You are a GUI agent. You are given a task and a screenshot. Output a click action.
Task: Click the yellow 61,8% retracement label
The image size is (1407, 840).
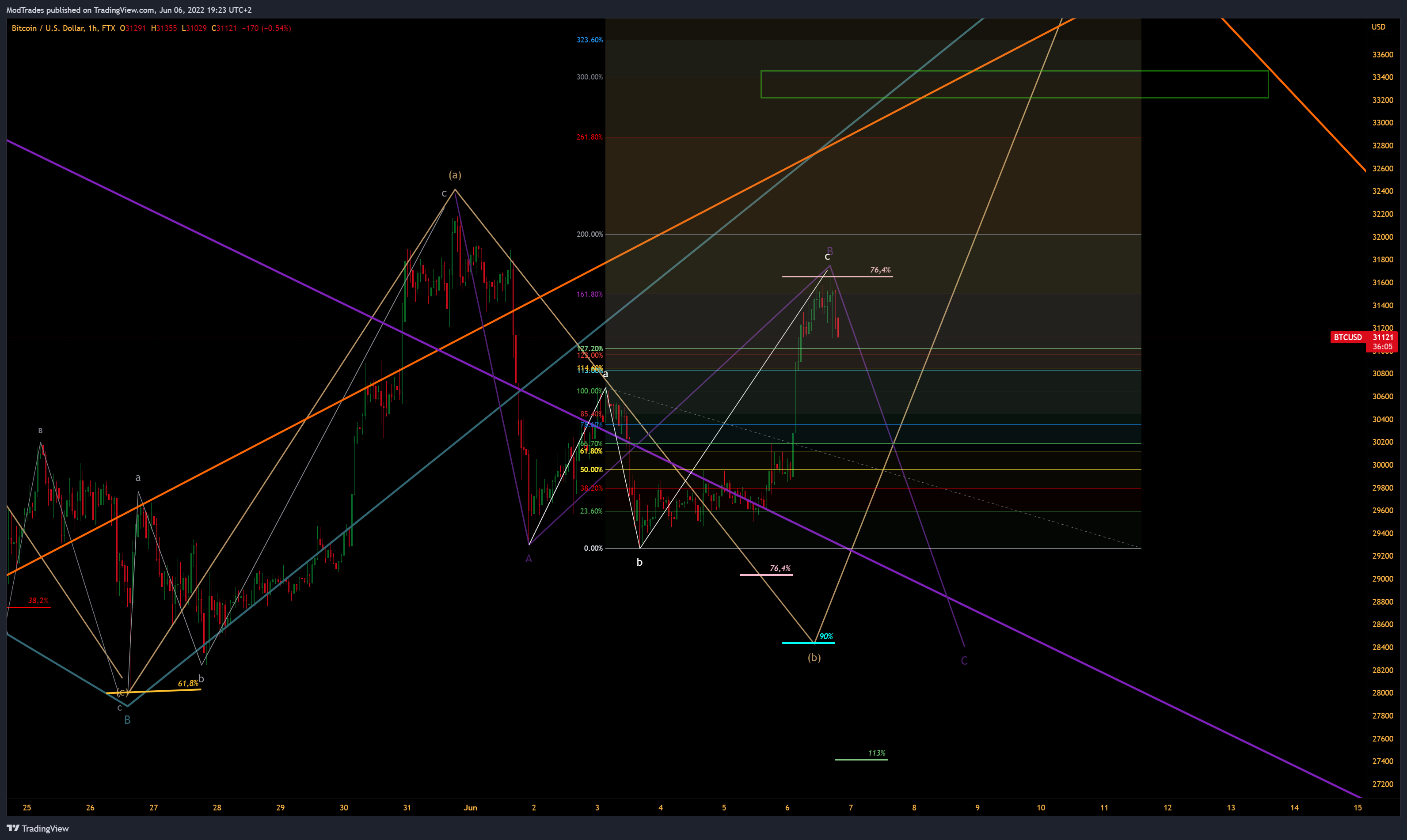click(x=188, y=683)
